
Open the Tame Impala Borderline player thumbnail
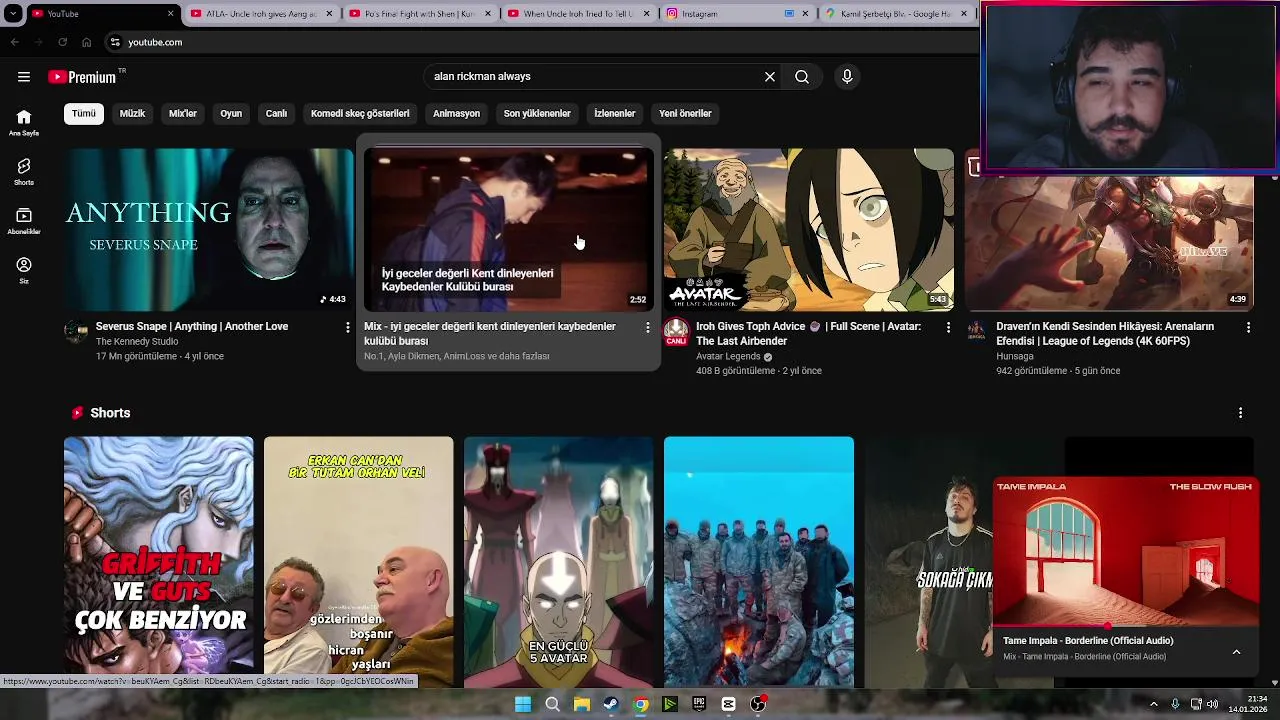tap(1126, 551)
